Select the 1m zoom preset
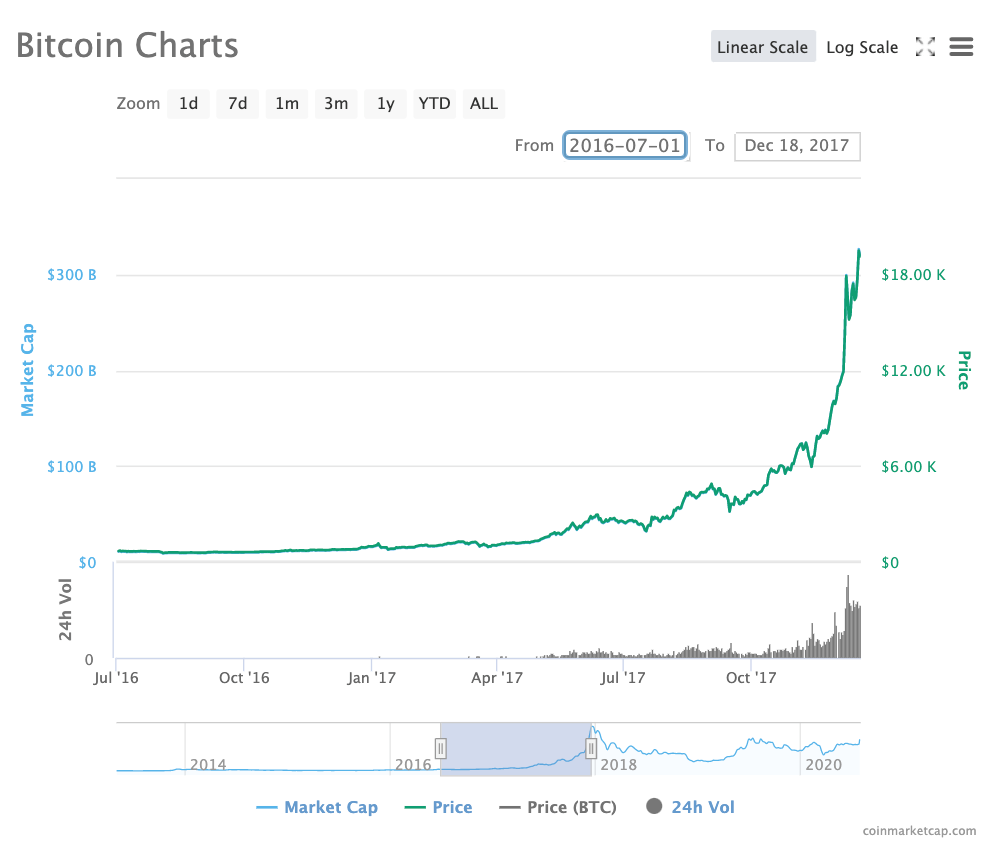 [286, 103]
